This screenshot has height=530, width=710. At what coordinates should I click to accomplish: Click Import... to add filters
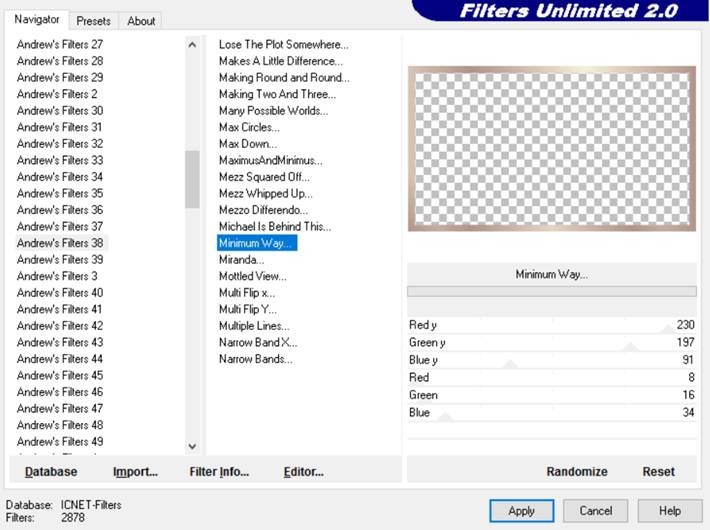click(x=135, y=471)
